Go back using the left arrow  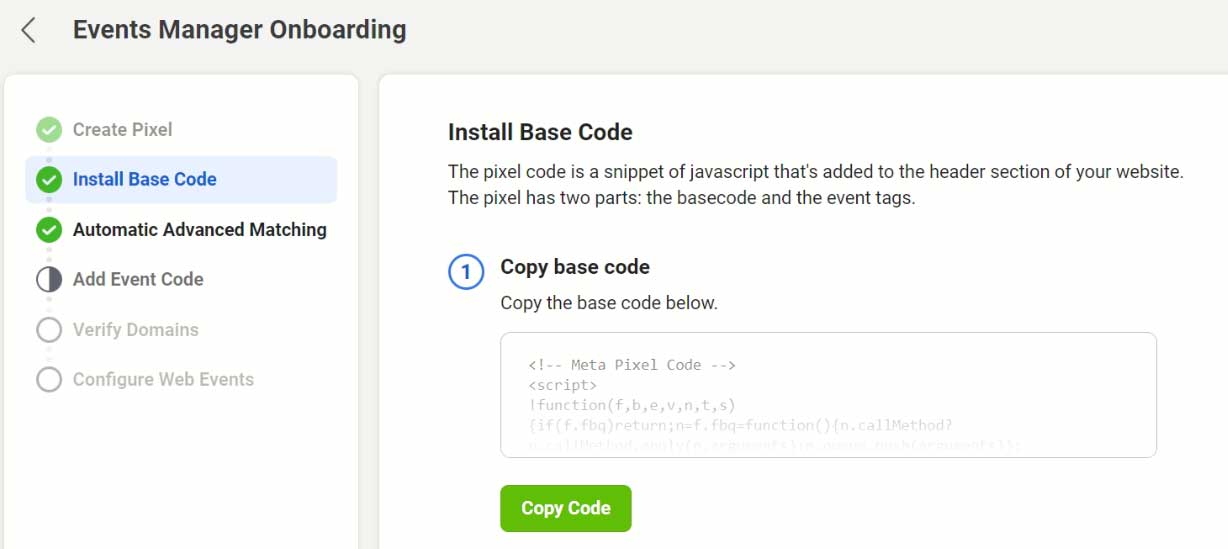click(28, 30)
